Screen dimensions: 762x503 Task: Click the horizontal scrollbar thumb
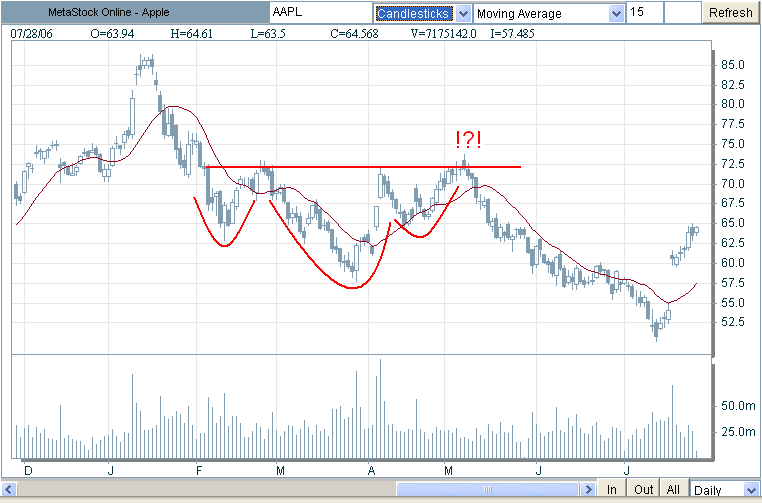coord(487,489)
